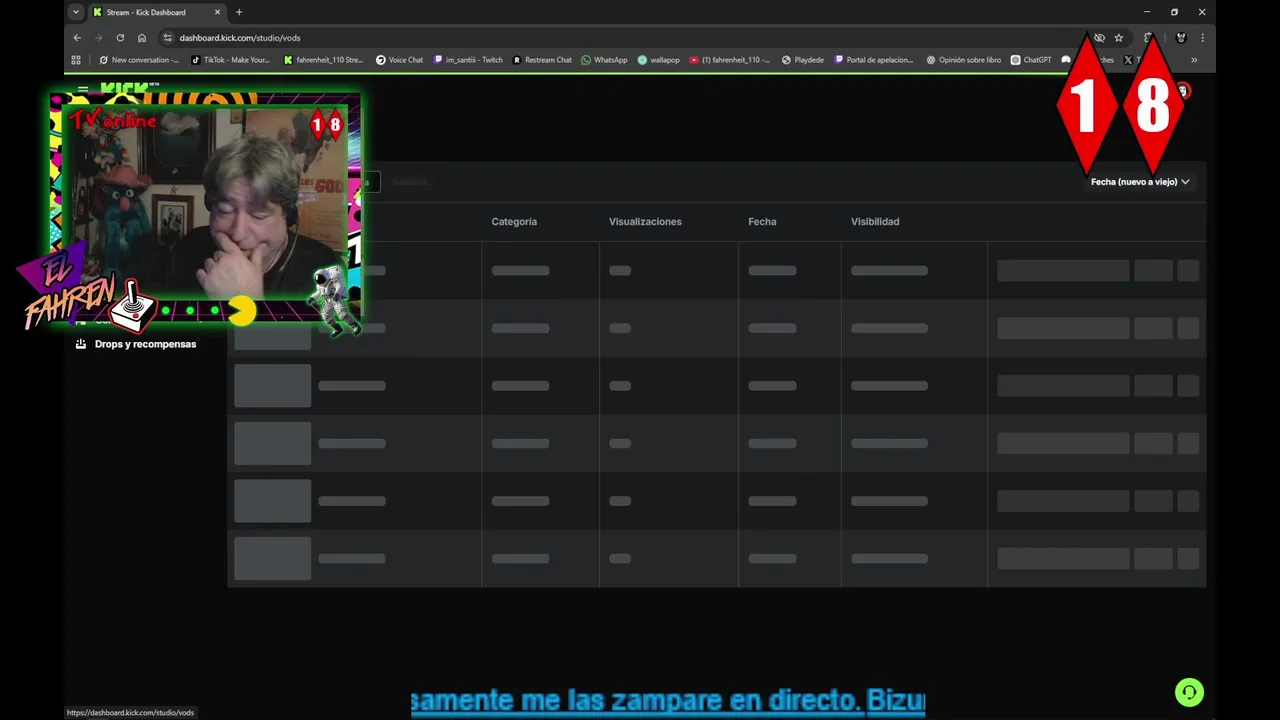The width and height of the screenshot is (1280, 720).
Task: Open the fahrenheit_110 Stre... Kick bookmark
Action: 323,60
